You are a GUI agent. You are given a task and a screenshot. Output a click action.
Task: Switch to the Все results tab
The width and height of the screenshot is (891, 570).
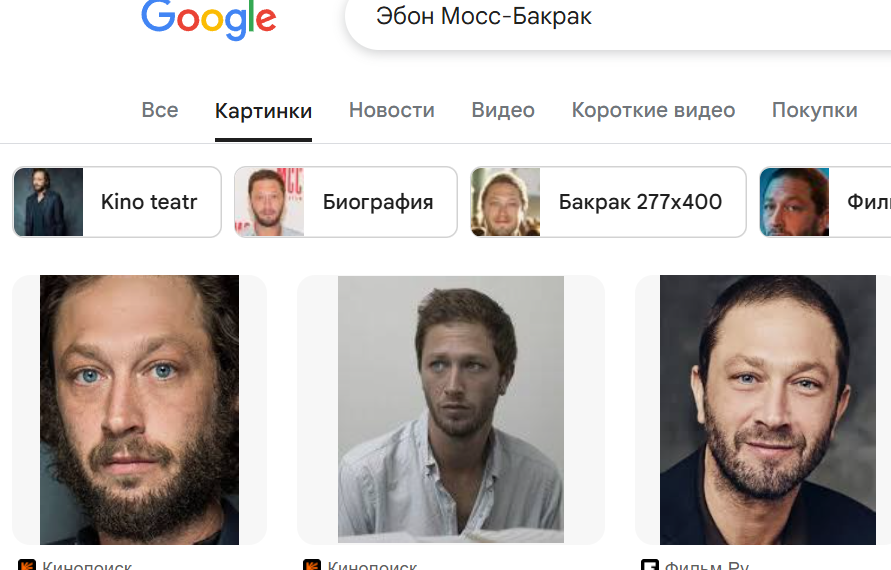(160, 110)
